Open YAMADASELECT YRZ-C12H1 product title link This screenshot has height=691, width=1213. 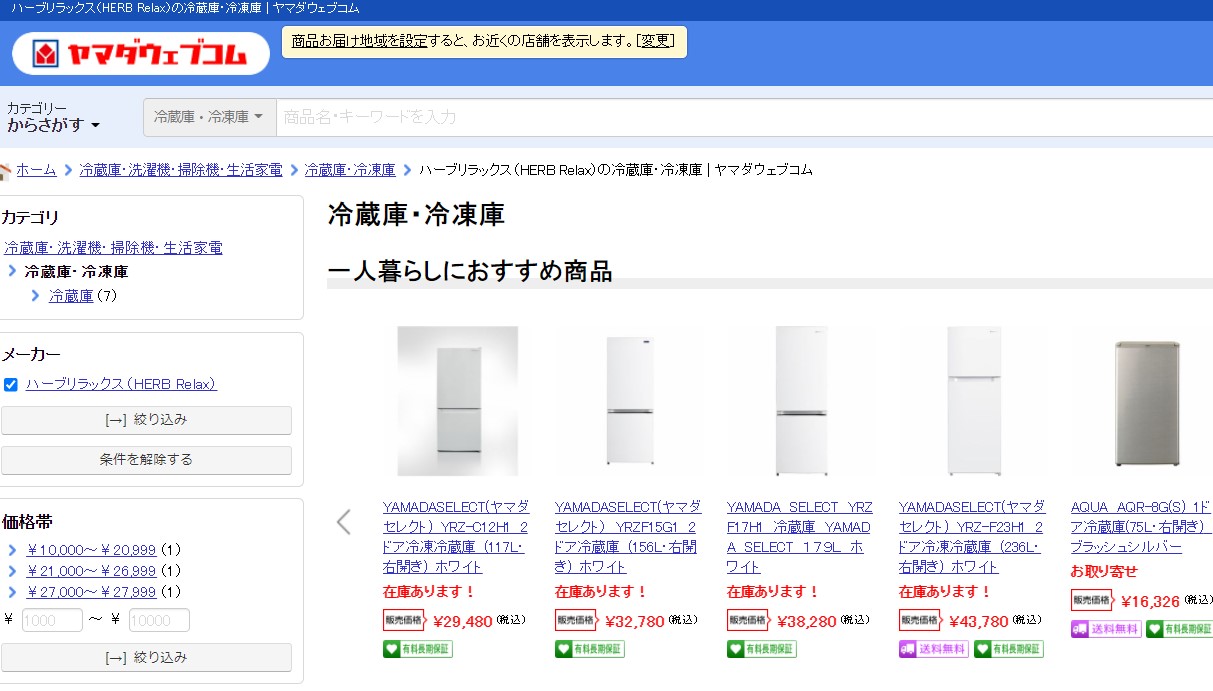[456, 537]
